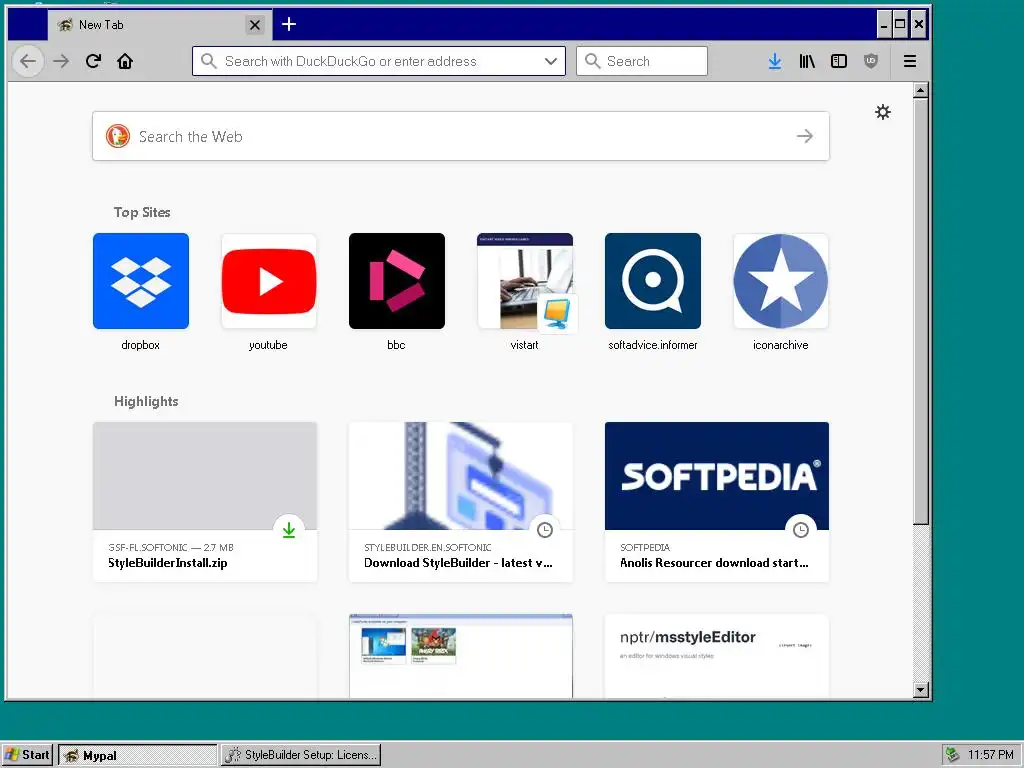Switch to Mypal taskbar button
The height and width of the screenshot is (768, 1024).
point(137,755)
